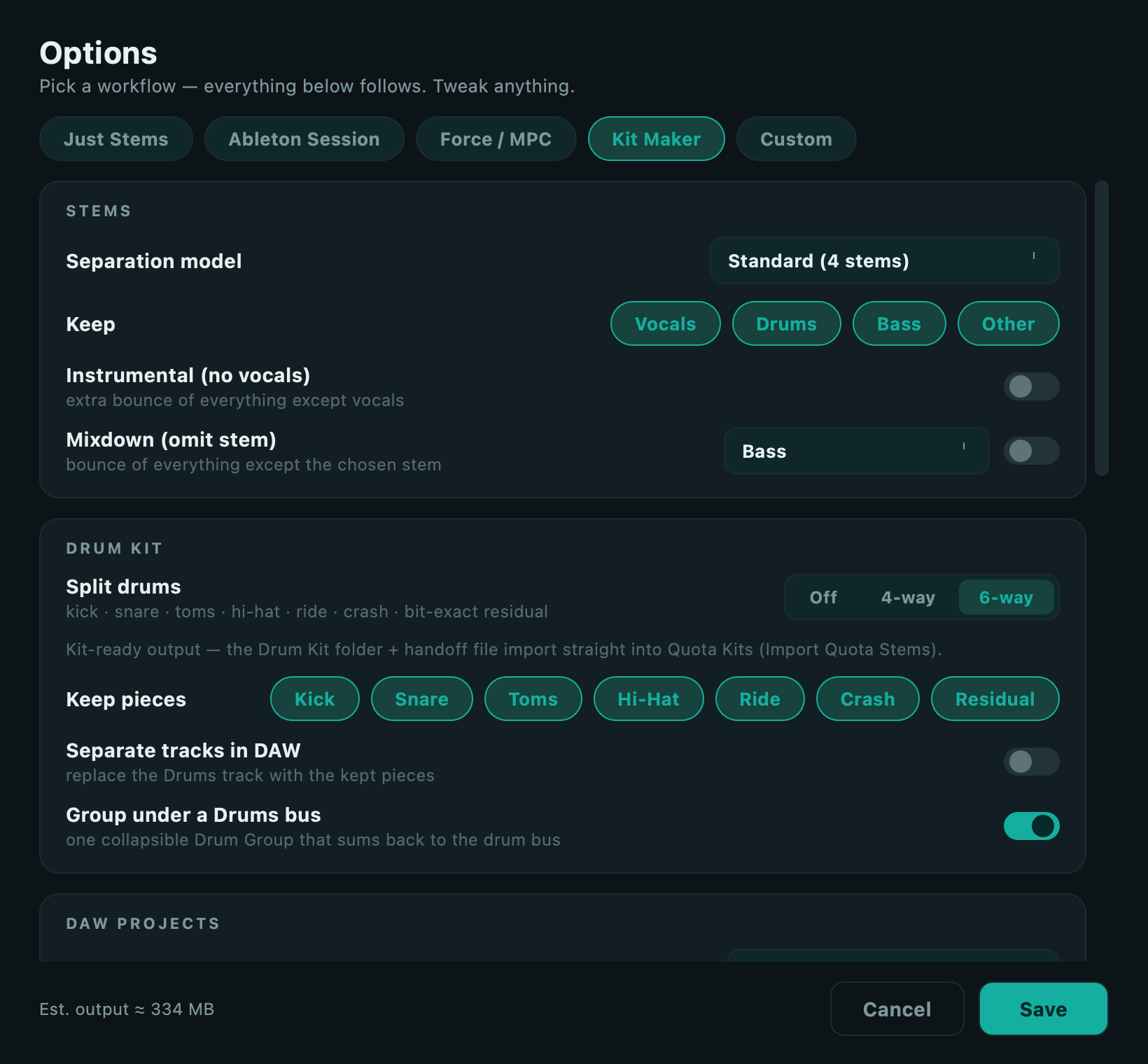Toggle the Other stem chip
Viewport: 1148px width, 1064px height.
(x=1008, y=323)
